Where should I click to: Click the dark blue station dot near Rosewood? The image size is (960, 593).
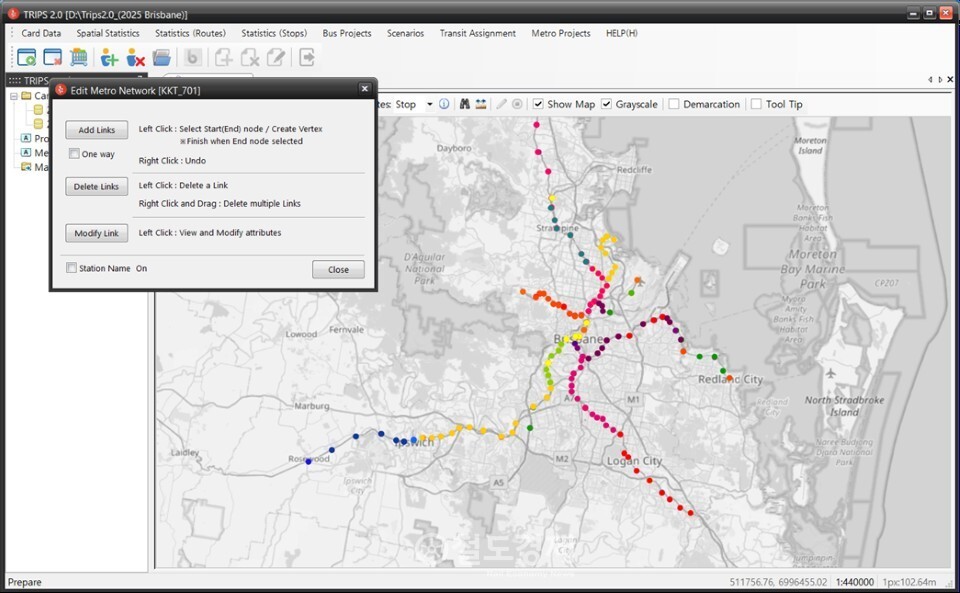coord(309,461)
